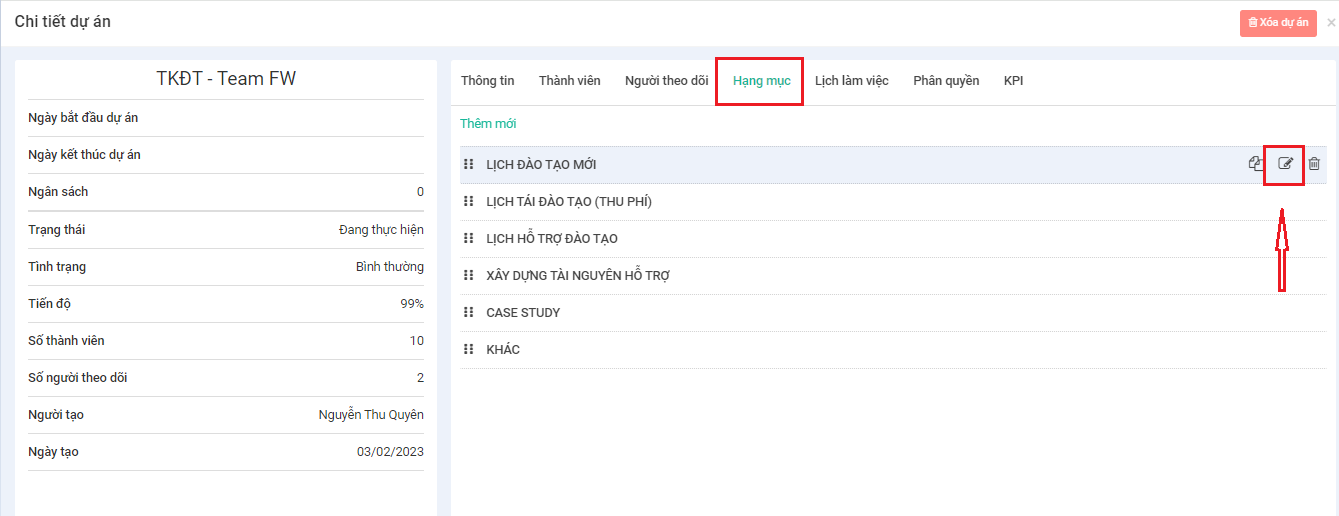The image size is (1339, 516).
Task: Close the Chi tiết dự án dialog
Action: [x=1330, y=23]
